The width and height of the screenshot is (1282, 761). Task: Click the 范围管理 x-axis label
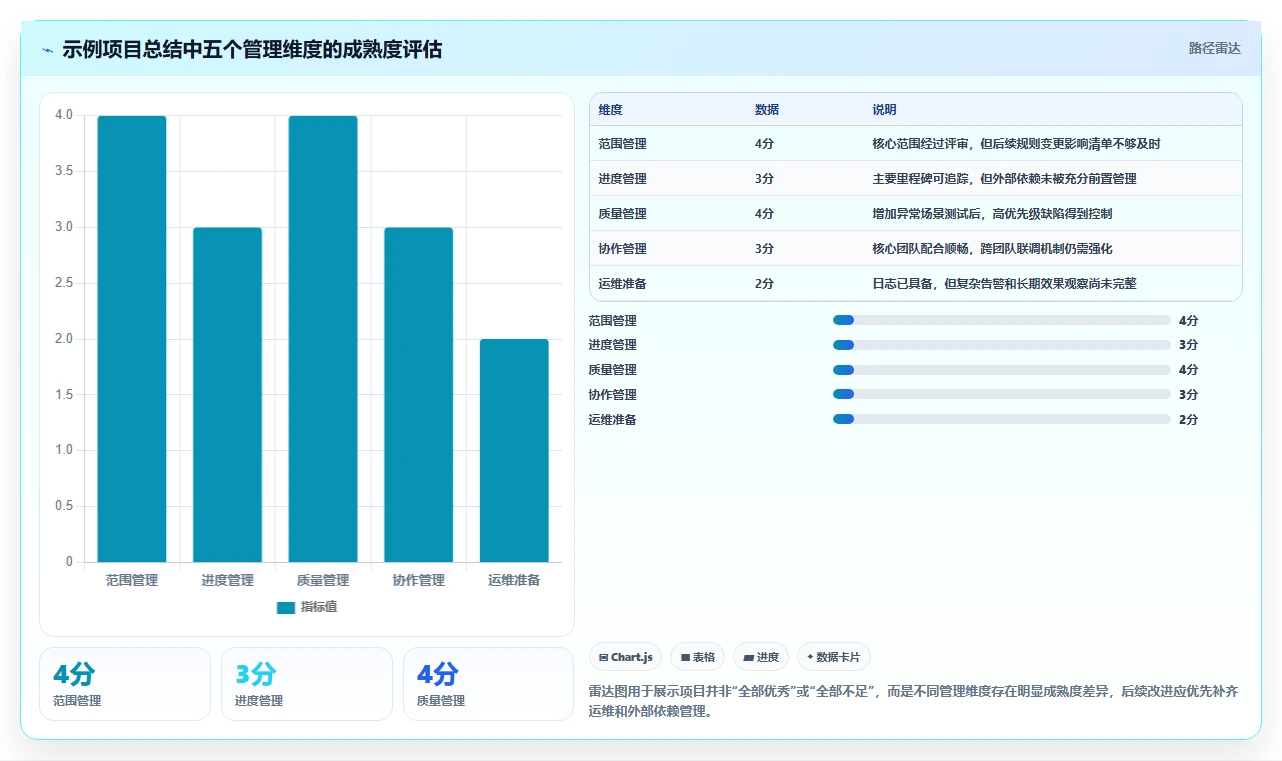point(132,580)
